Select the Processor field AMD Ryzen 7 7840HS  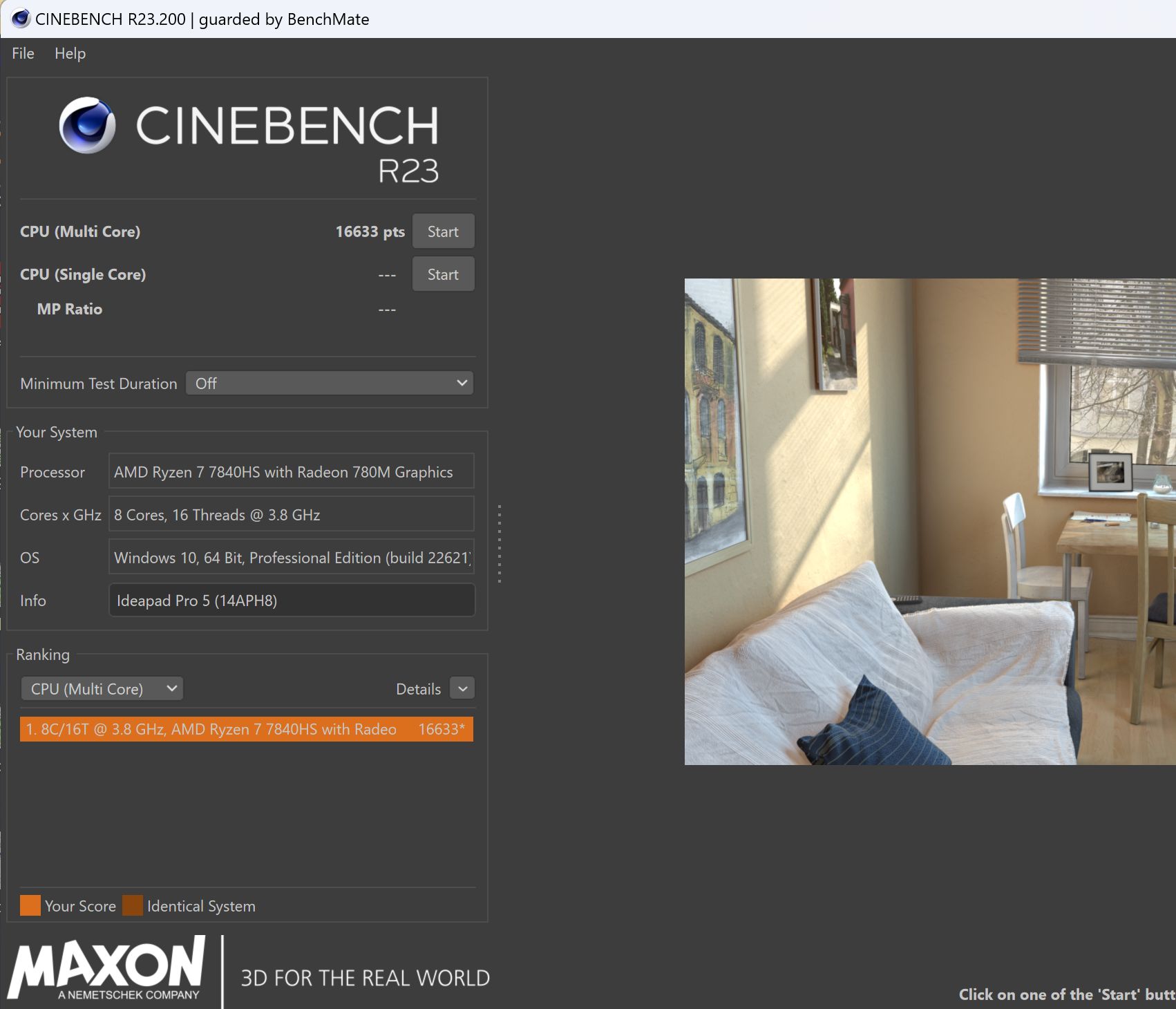292,472
